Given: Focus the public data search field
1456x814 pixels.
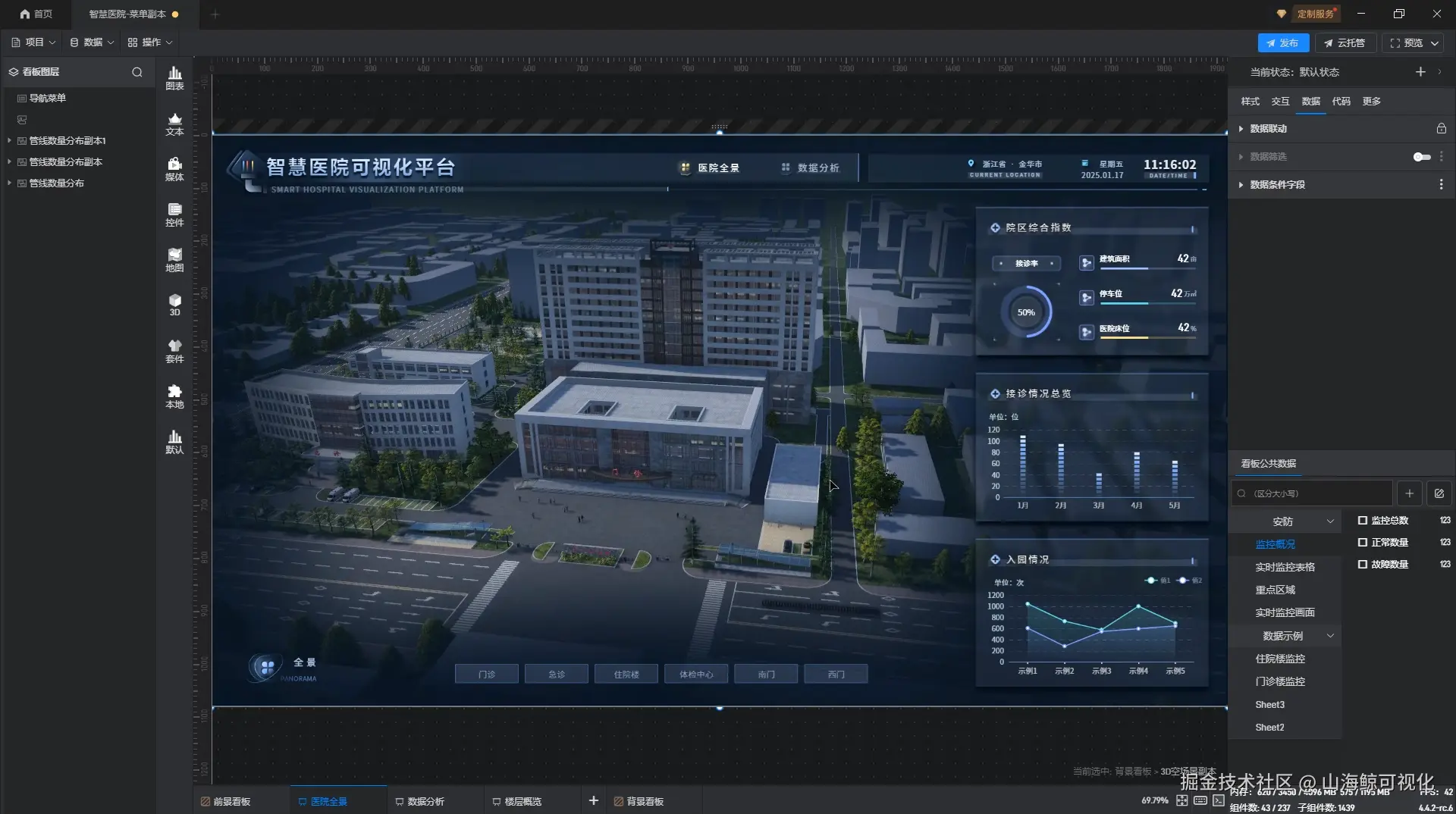Looking at the screenshot, I should coord(1312,493).
